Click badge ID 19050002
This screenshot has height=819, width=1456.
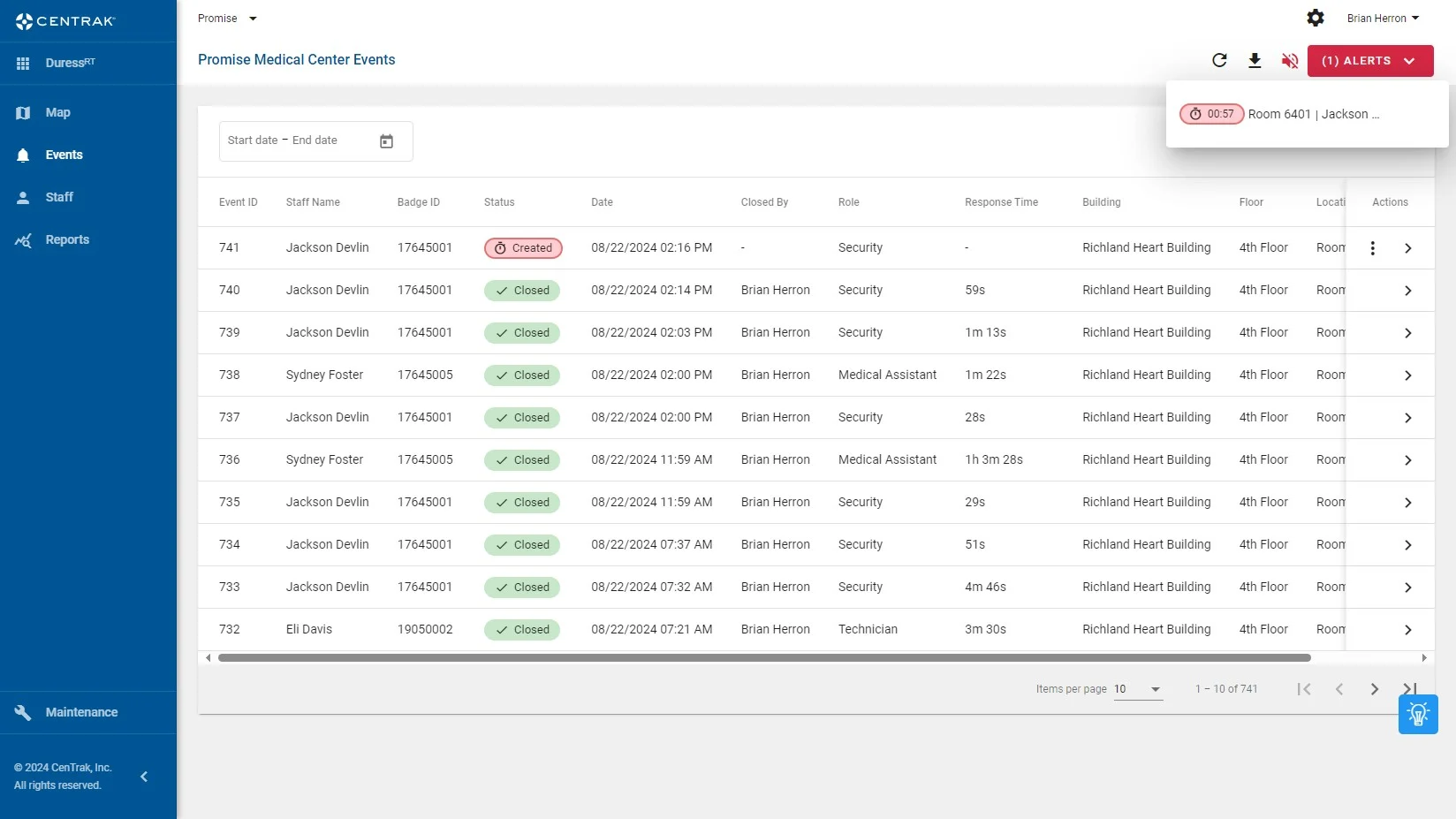[425, 630]
